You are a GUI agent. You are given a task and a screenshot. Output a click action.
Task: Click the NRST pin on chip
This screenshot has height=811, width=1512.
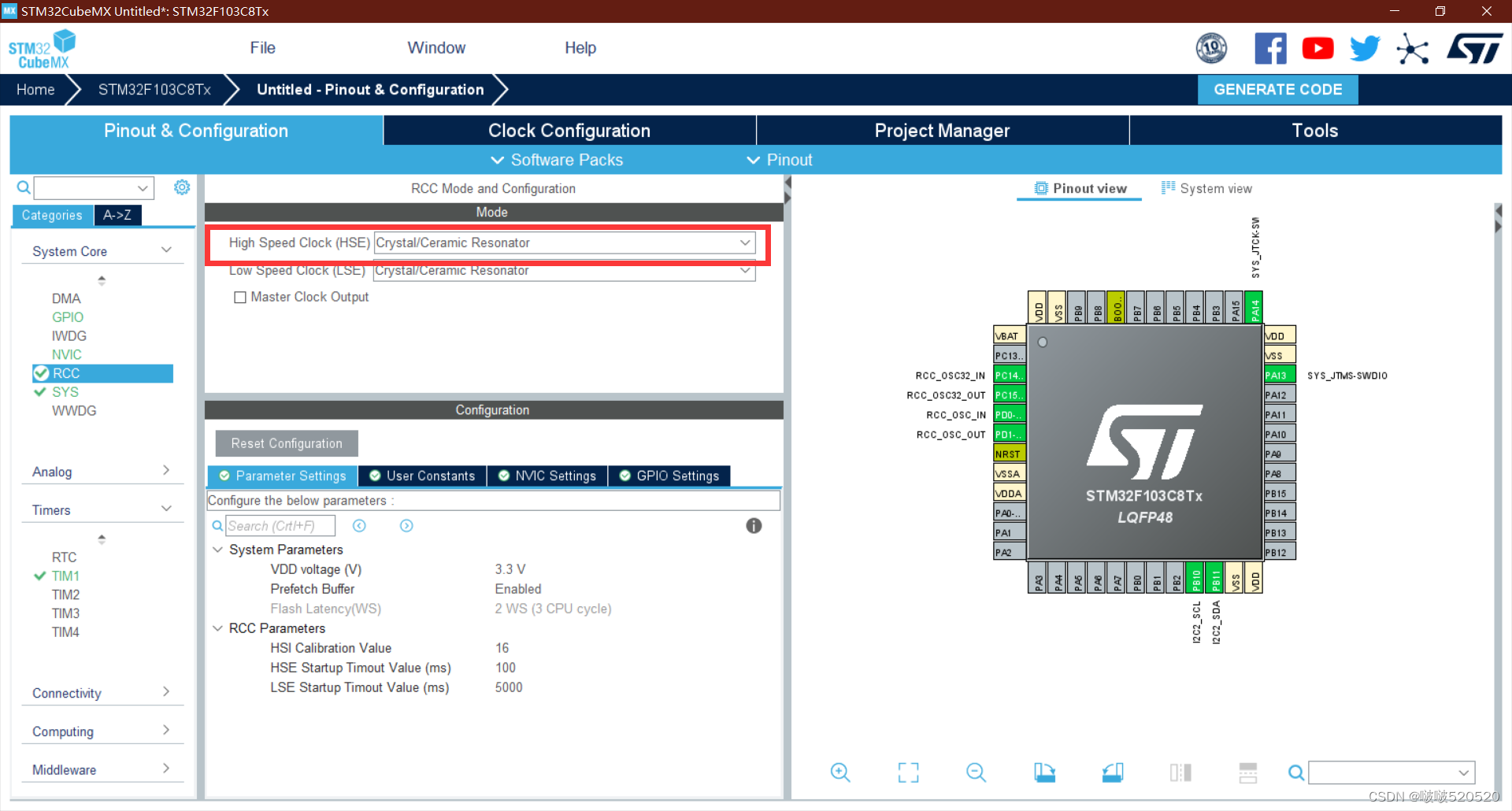[1010, 454]
